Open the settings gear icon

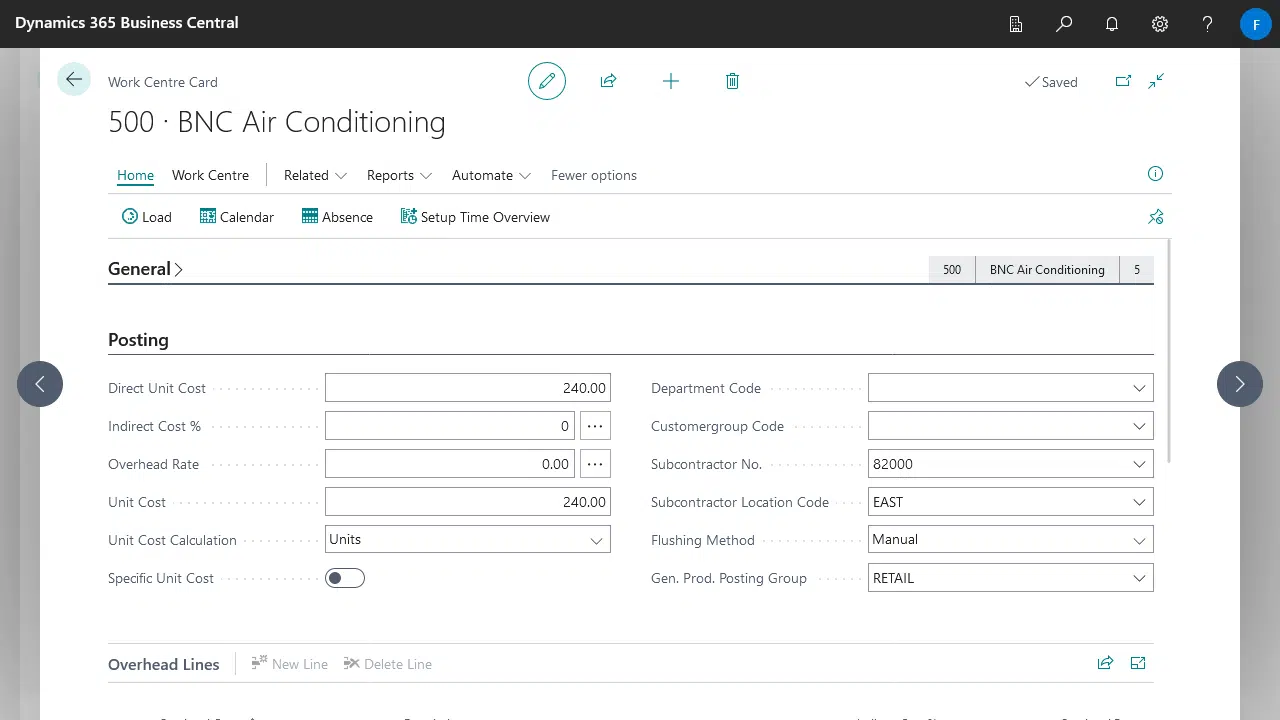pyautogui.click(x=1160, y=24)
